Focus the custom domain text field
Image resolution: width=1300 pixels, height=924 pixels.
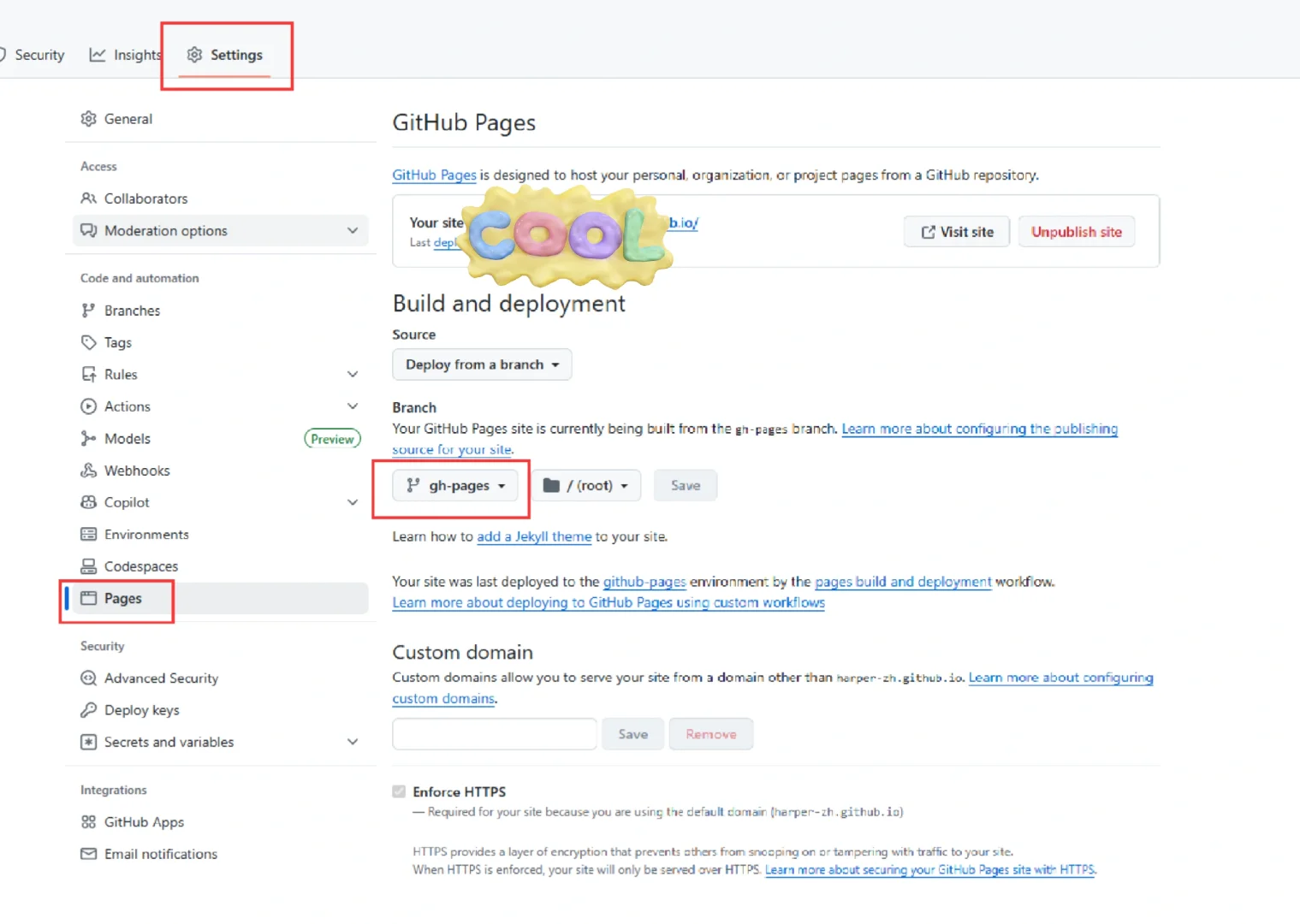tap(495, 734)
